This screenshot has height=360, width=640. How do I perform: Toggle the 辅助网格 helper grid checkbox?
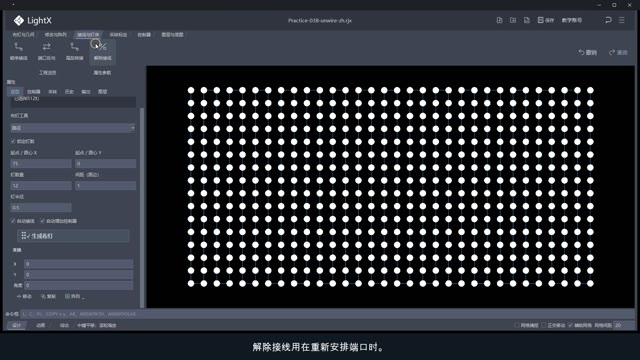tap(571, 325)
